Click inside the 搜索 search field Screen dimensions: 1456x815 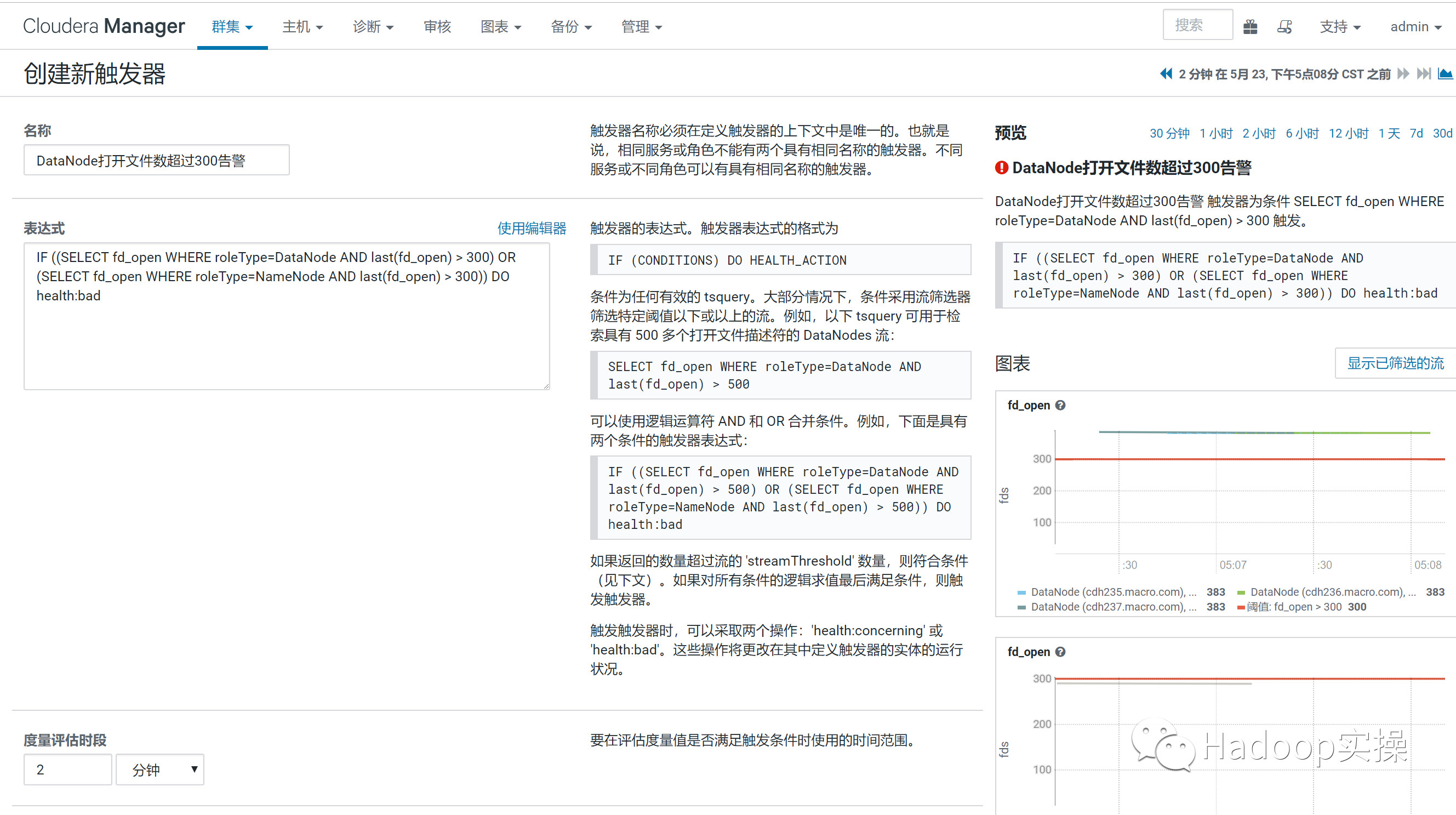click(1197, 25)
